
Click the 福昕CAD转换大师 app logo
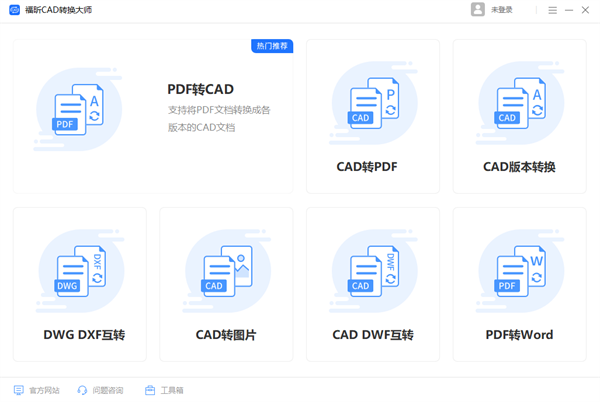[x=15, y=10]
